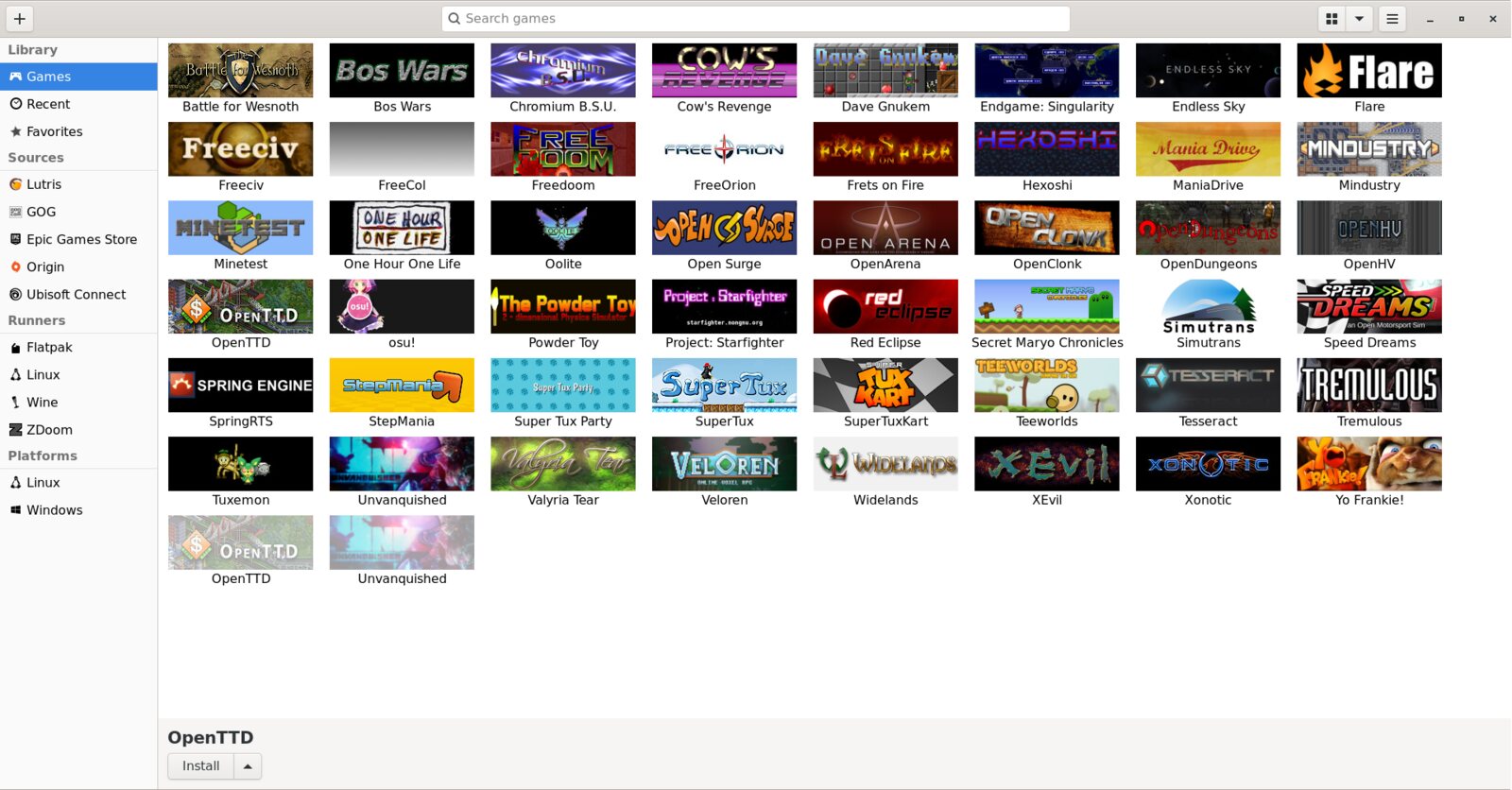Select Battle for Wesnoth game
Image resolution: width=1512 pixels, height=790 pixels.
pyautogui.click(x=241, y=78)
